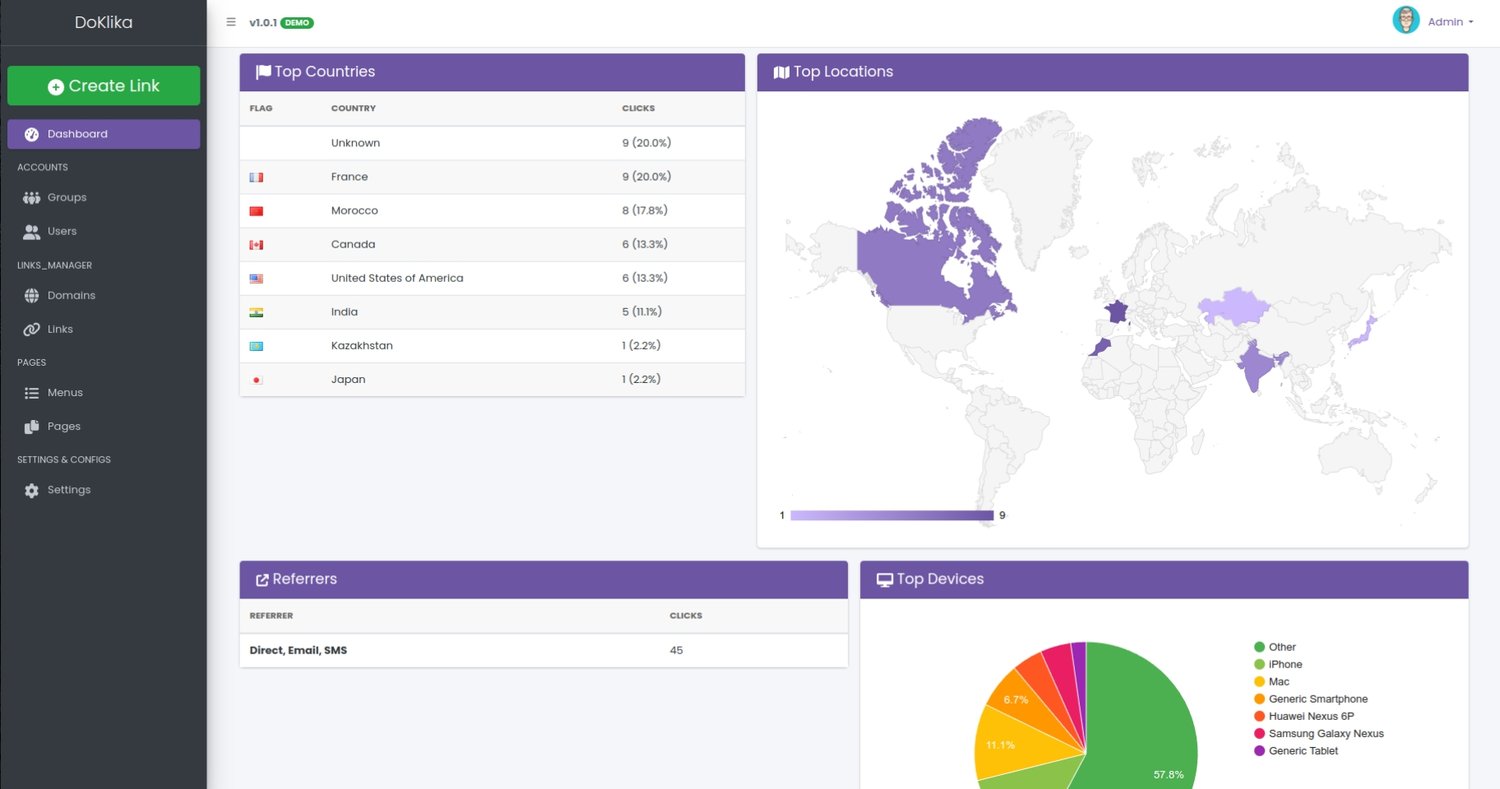This screenshot has width=1500, height=789.
Task: Click the Domains globe icon
Action: [31, 296]
